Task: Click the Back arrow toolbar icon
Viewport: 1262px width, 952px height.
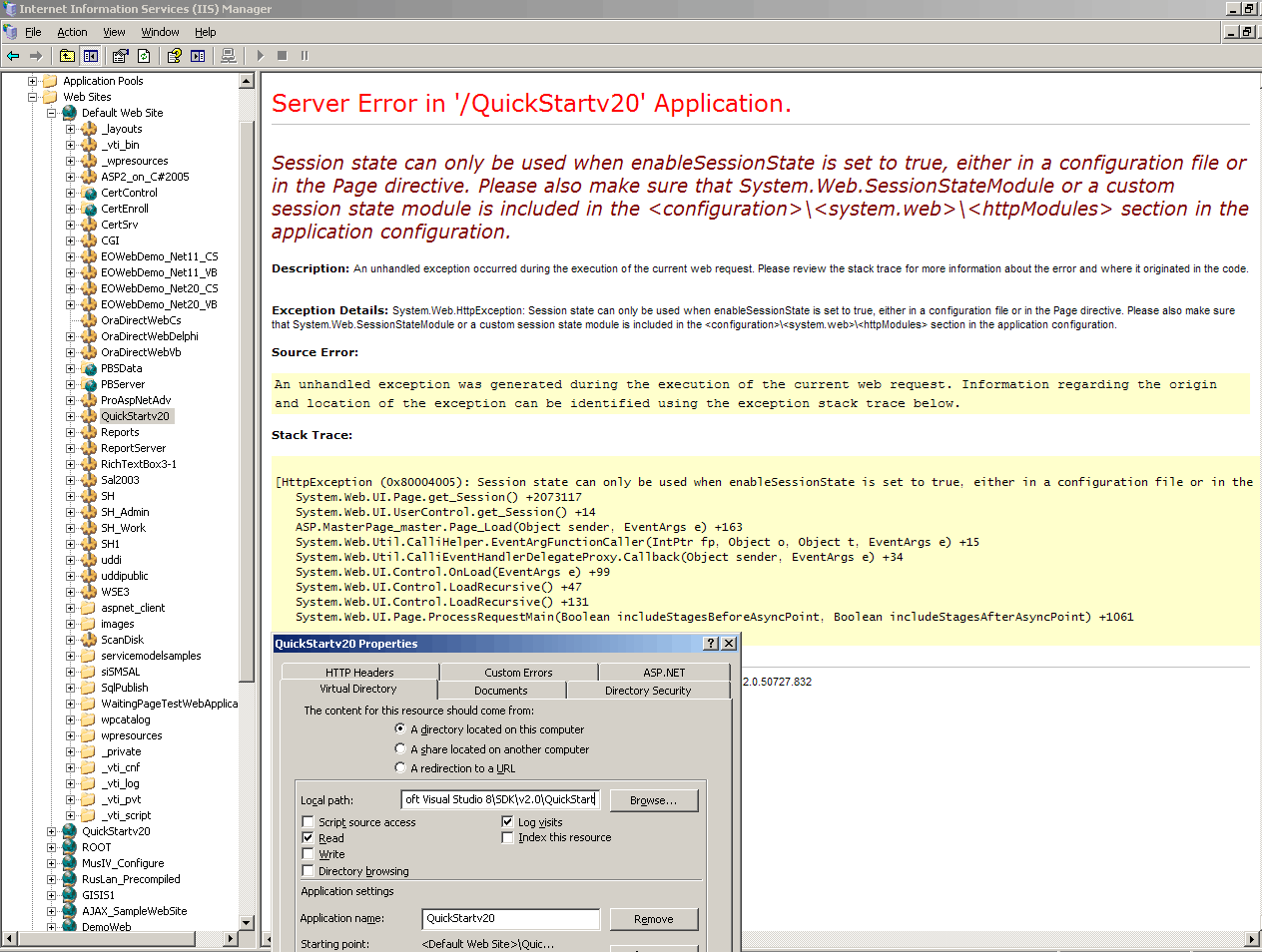Action: pos(13,56)
